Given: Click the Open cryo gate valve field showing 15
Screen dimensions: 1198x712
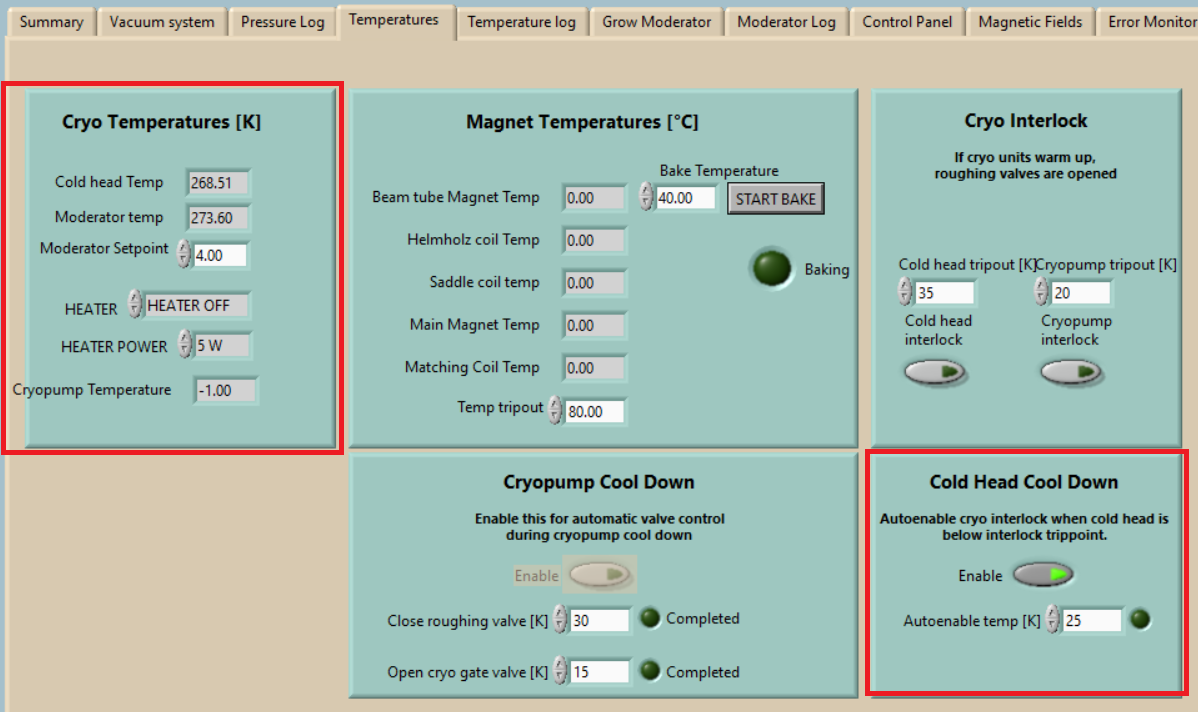Looking at the screenshot, I should point(600,672).
